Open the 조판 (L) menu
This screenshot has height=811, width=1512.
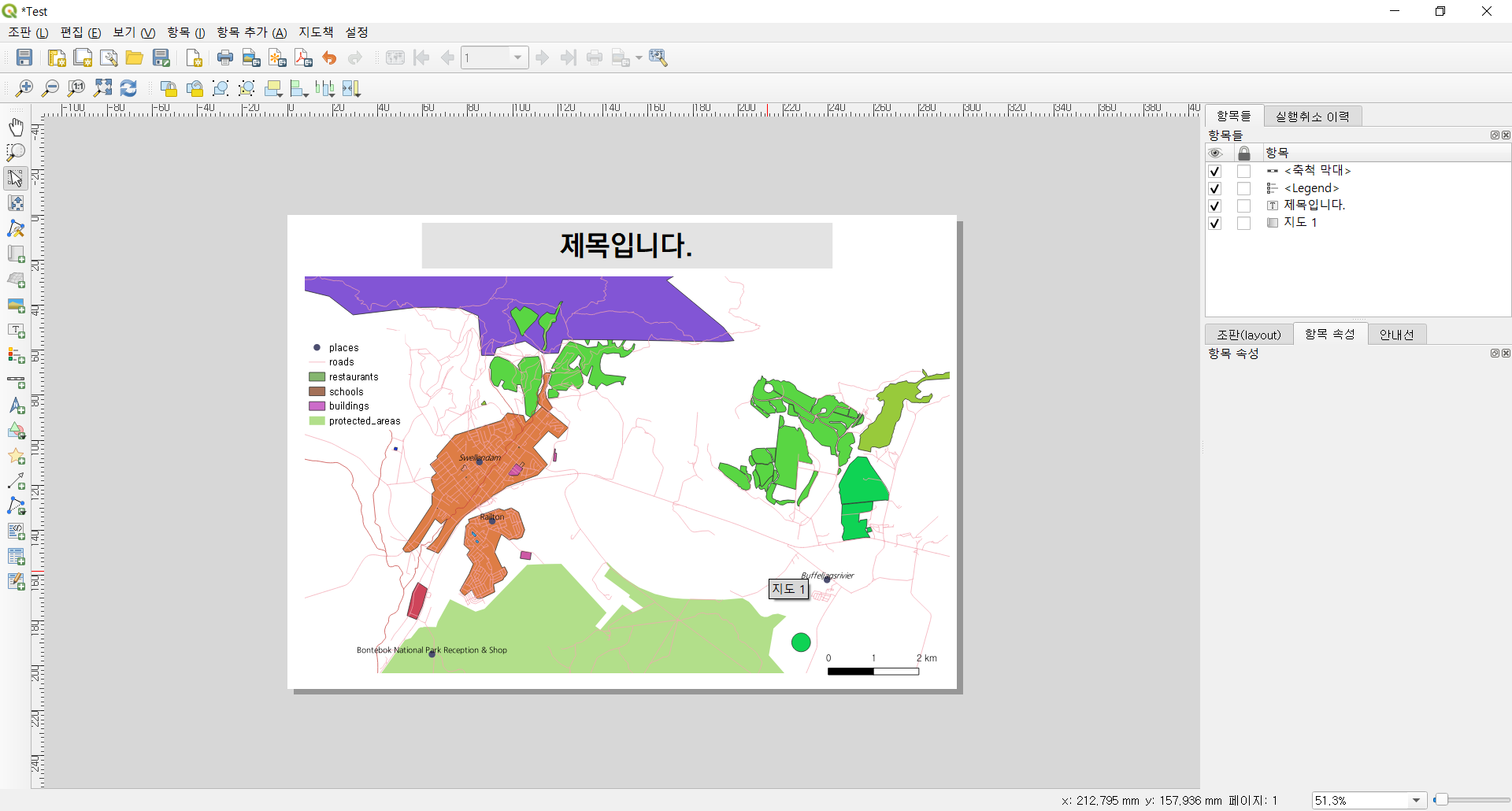tap(28, 32)
